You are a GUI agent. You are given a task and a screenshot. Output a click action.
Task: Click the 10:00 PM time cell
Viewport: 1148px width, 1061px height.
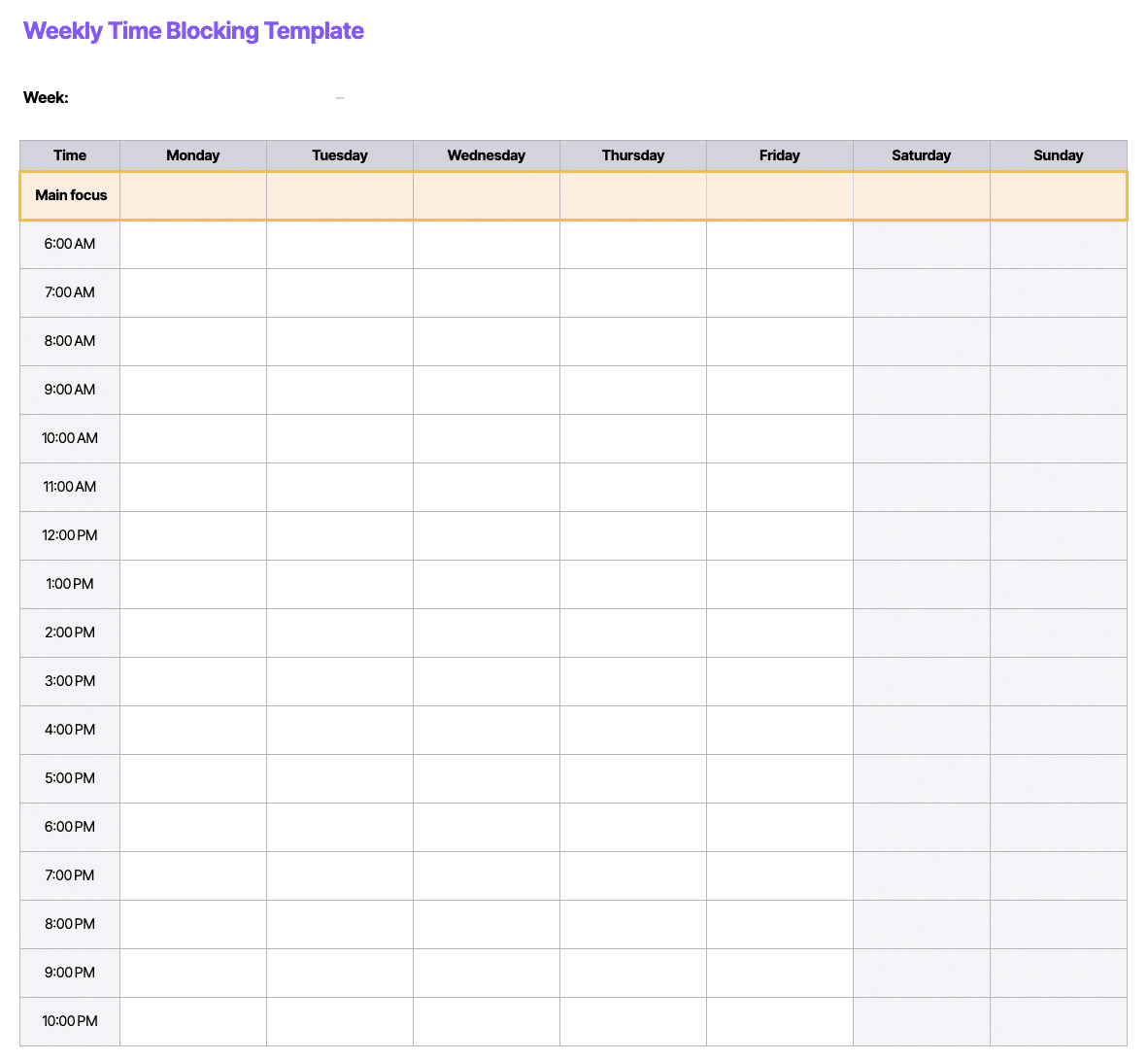(70, 1021)
